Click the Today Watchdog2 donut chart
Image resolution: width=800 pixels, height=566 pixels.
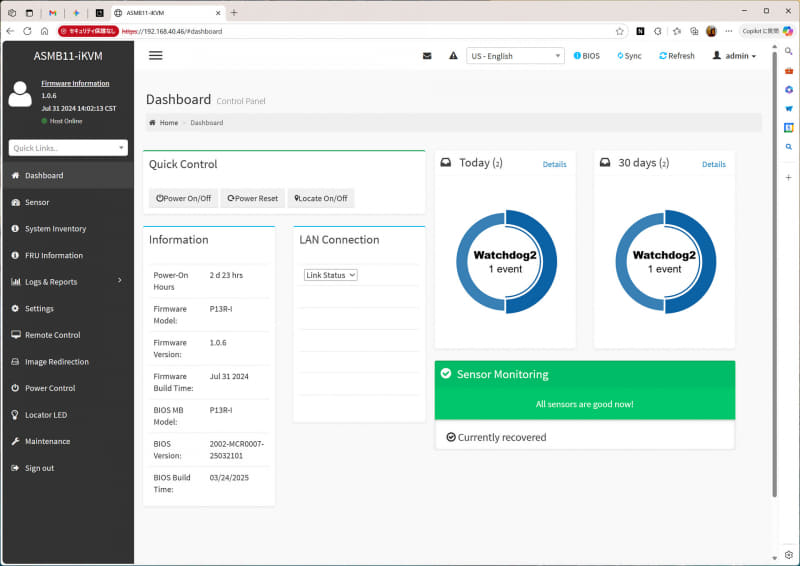pos(506,261)
